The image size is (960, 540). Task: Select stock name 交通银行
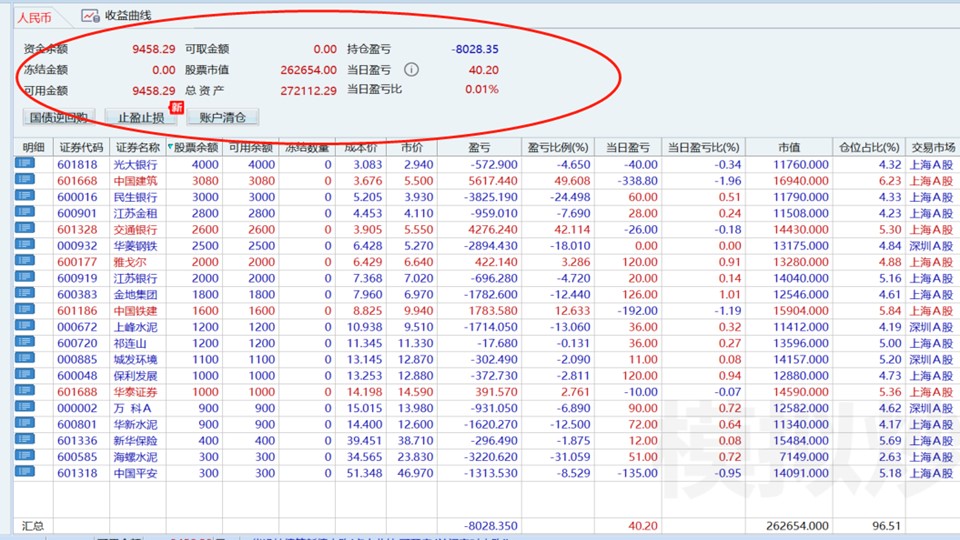point(135,230)
